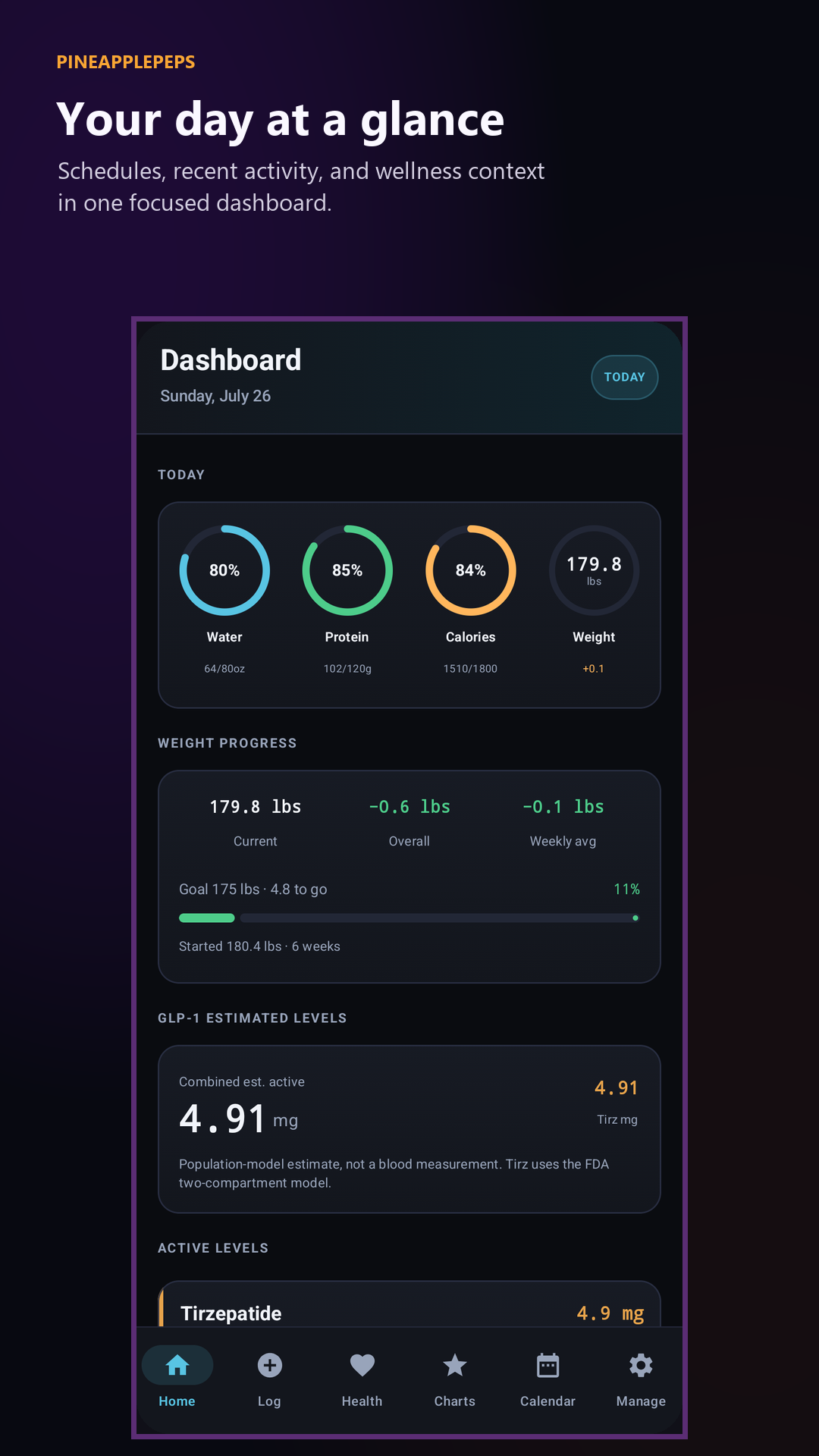Tap the ACTIVE LEVELS section header
The height and width of the screenshot is (1456, 819).
(213, 1248)
